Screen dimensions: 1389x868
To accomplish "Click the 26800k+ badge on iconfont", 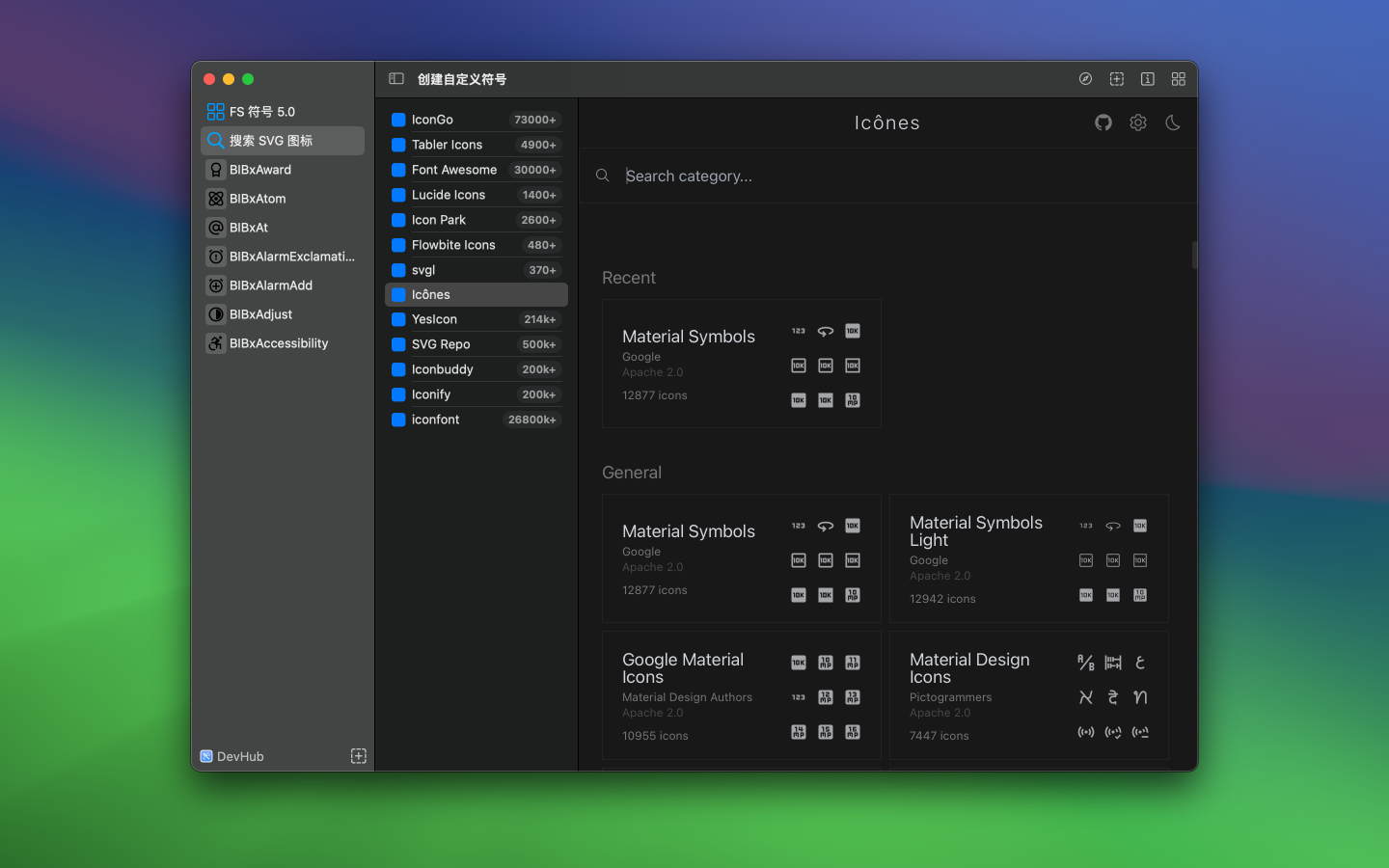I will (x=532, y=420).
